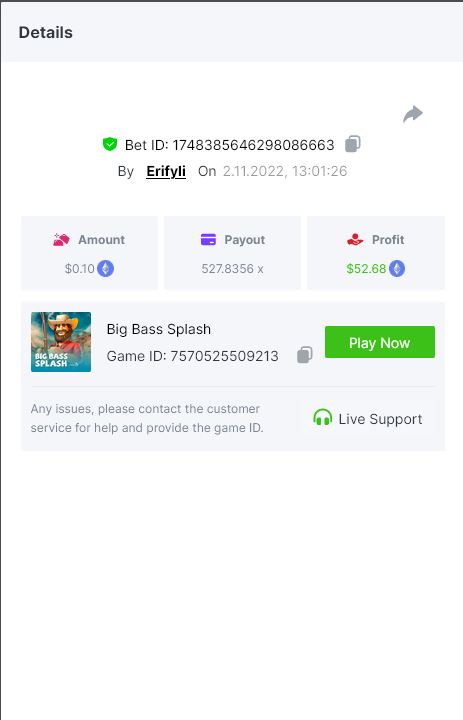Click the red Profit hand icon

point(355,240)
